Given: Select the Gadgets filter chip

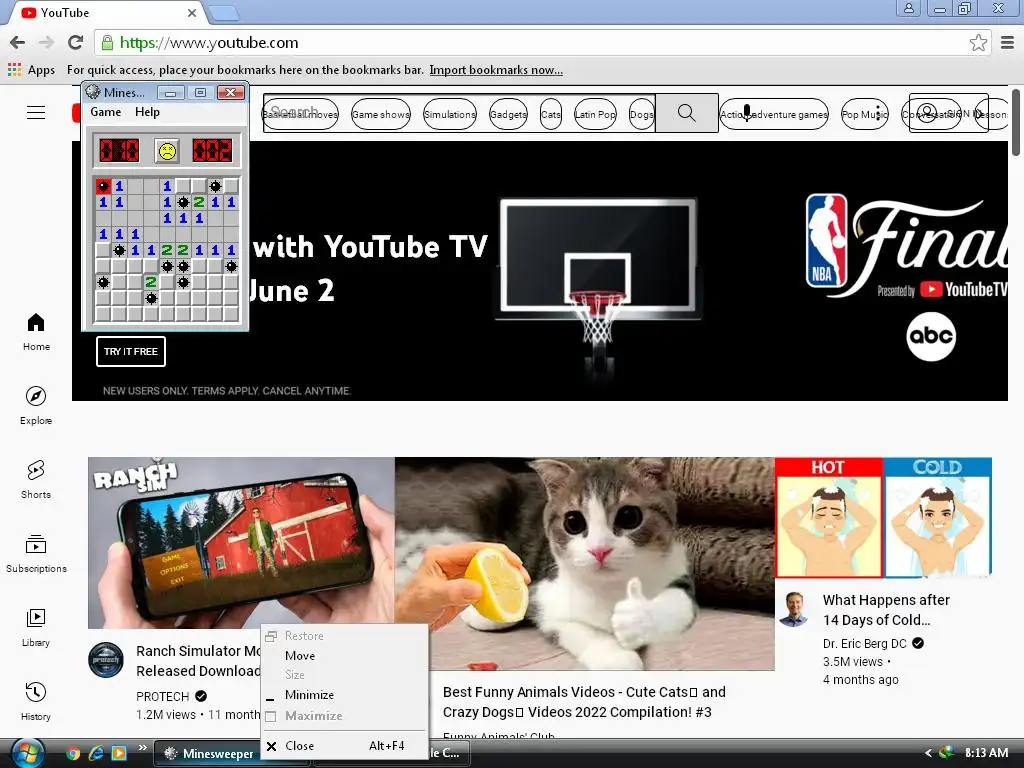Looking at the screenshot, I should 508,114.
